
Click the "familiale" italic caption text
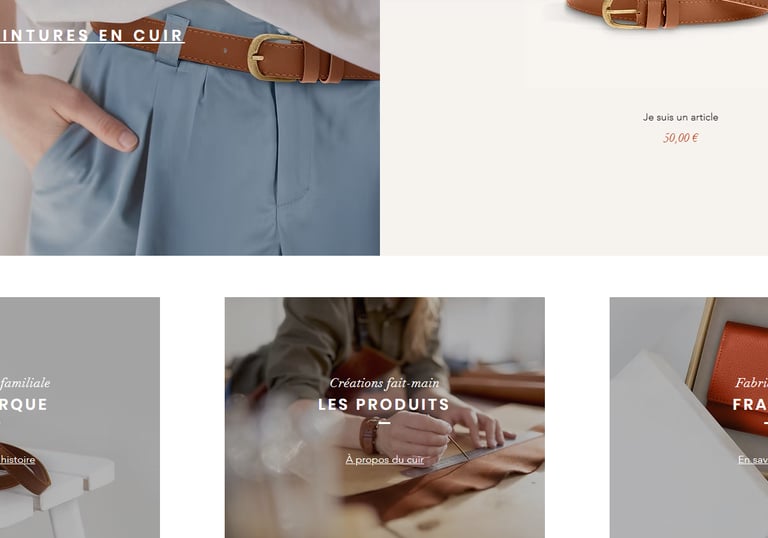25,383
